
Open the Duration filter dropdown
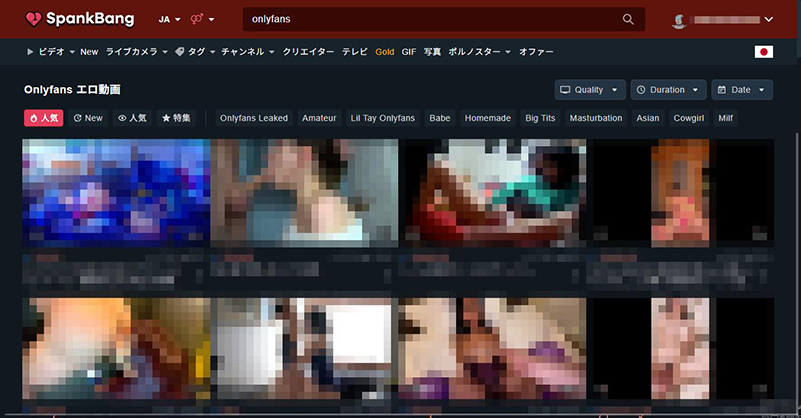(668, 89)
